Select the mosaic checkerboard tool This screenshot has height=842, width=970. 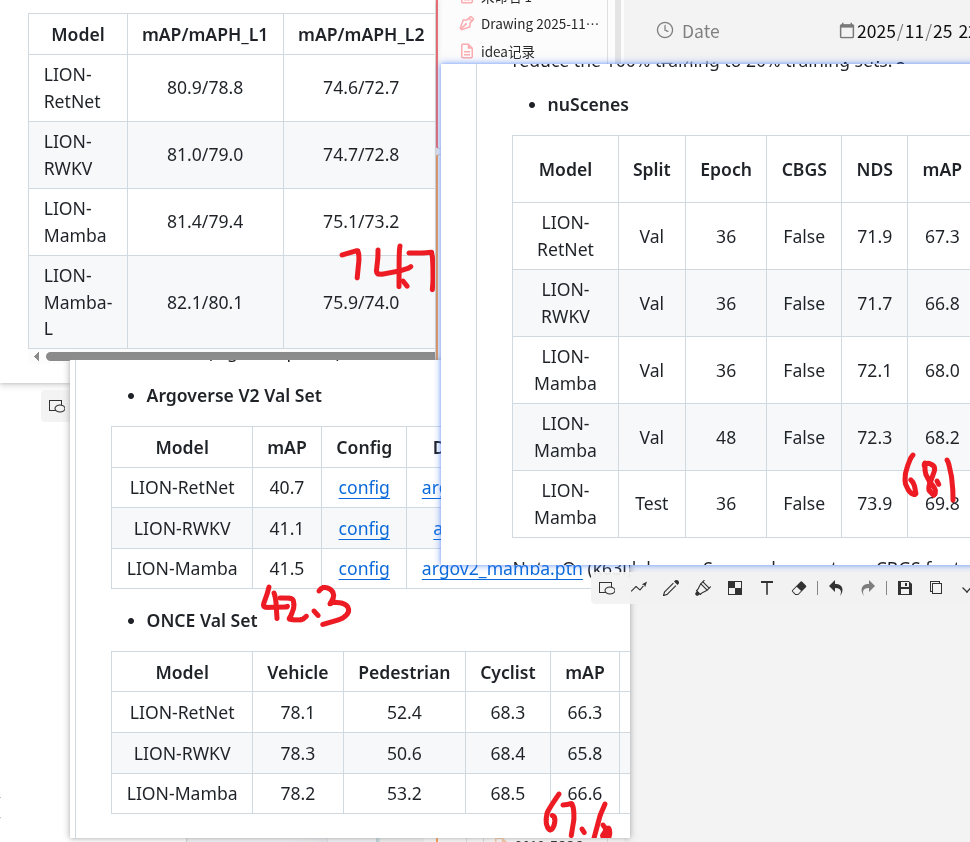[x=735, y=588]
